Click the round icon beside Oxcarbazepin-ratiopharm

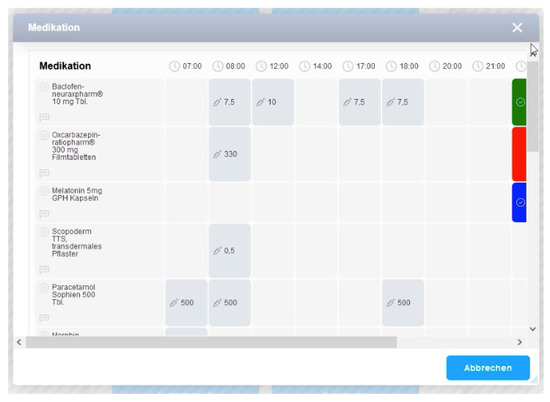[44, 135]
